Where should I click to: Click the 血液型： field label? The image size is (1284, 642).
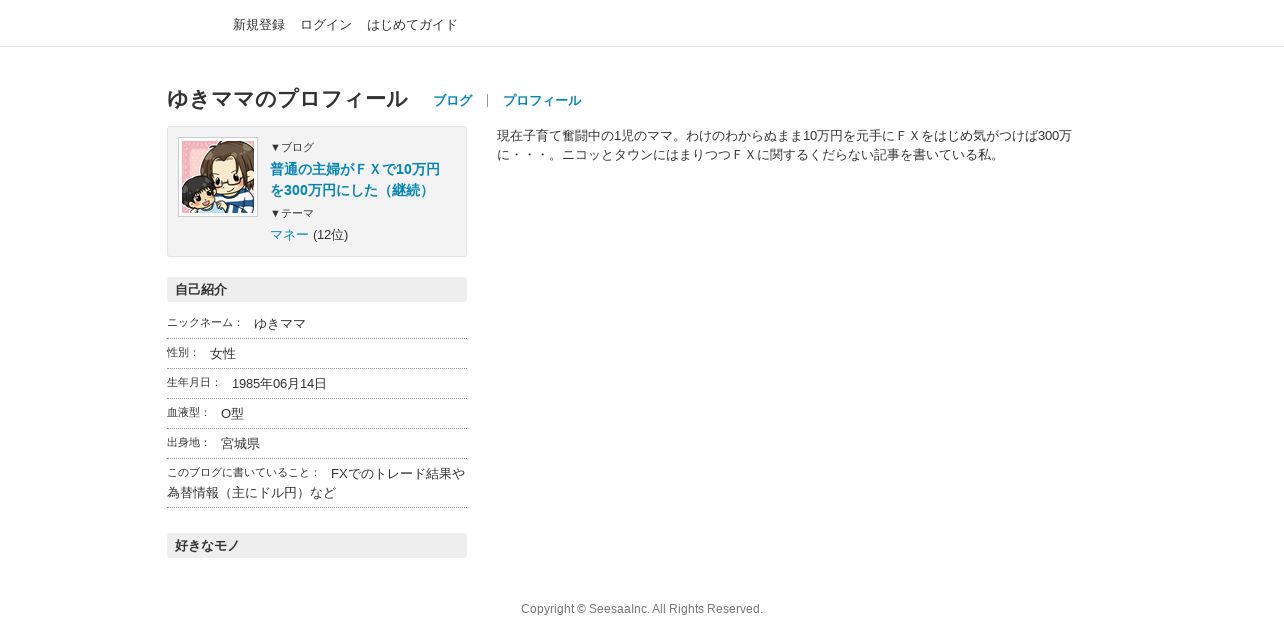click(189, 413)
